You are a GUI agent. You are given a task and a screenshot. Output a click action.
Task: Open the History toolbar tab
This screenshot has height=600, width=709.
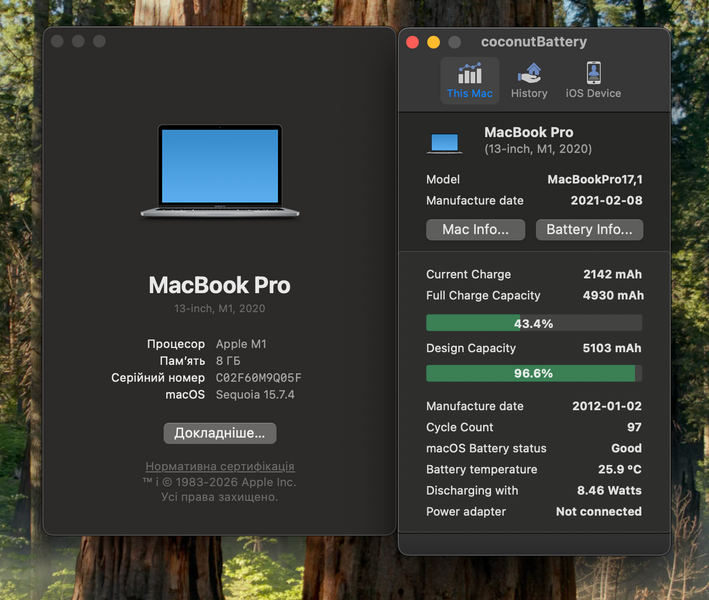pyautogui.click(x=529, y=81)
